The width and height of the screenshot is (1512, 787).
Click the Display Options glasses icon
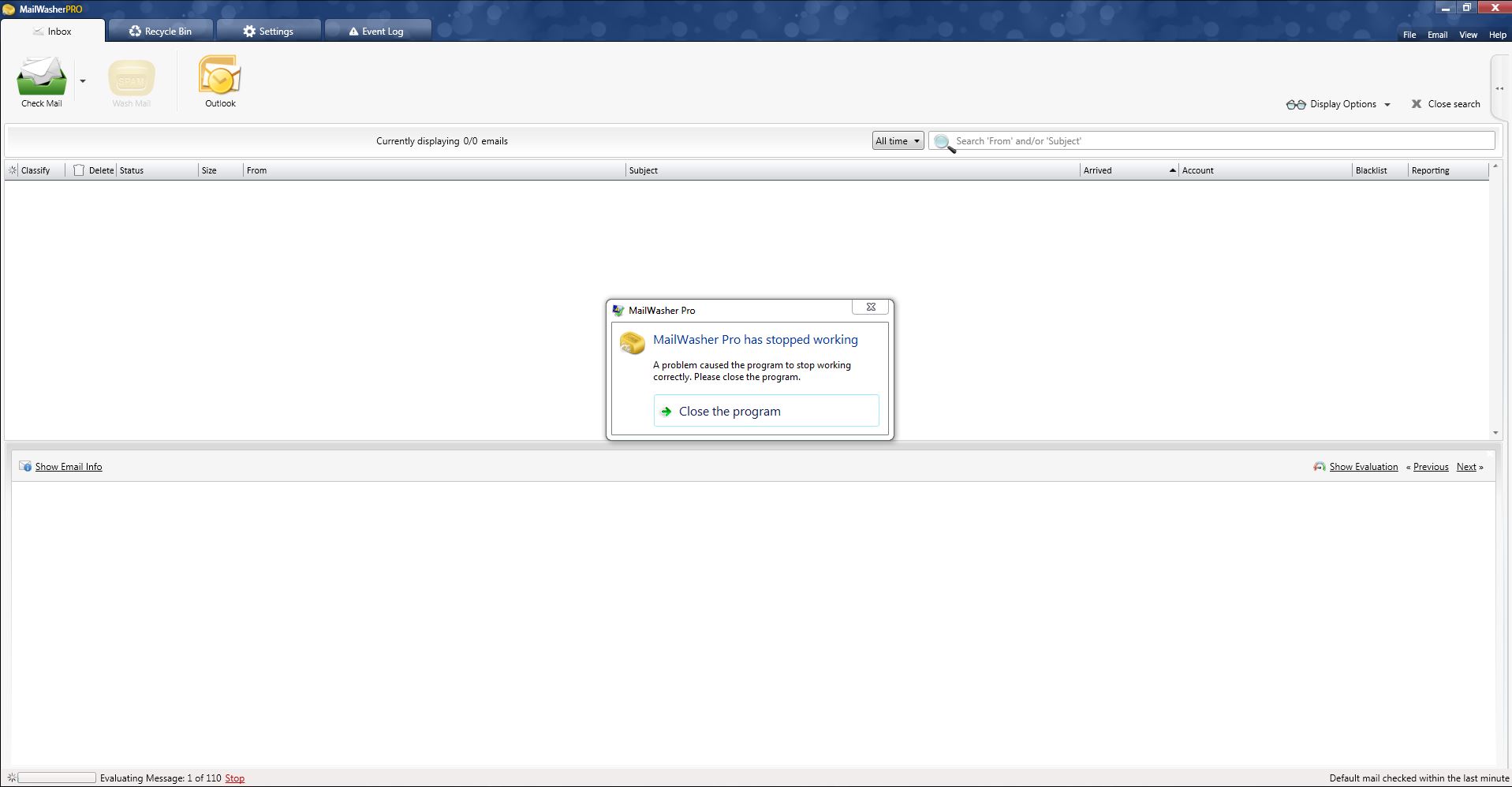coord(1296,104)
